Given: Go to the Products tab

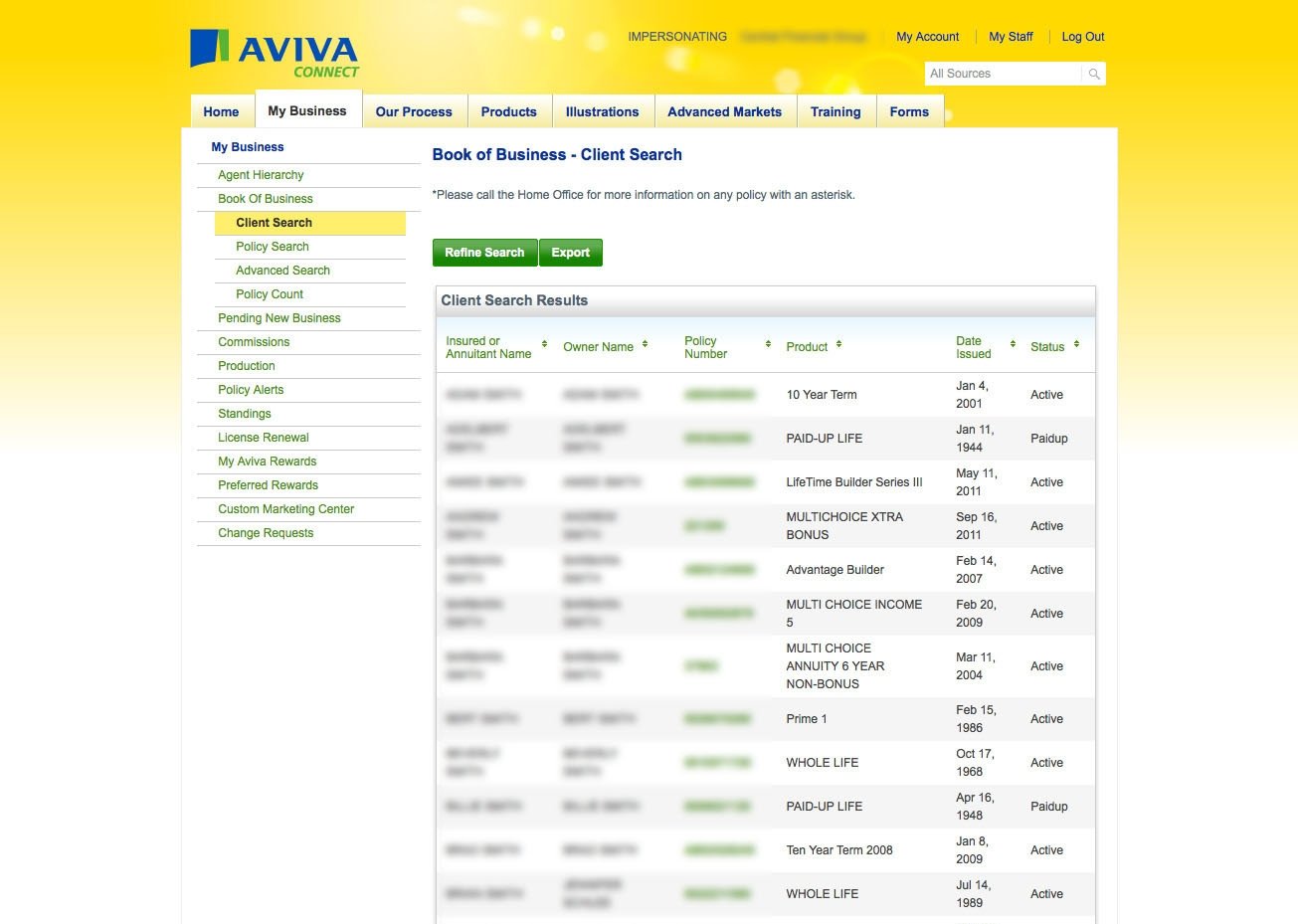Looking at the screenshot, I should pos(508,111).
